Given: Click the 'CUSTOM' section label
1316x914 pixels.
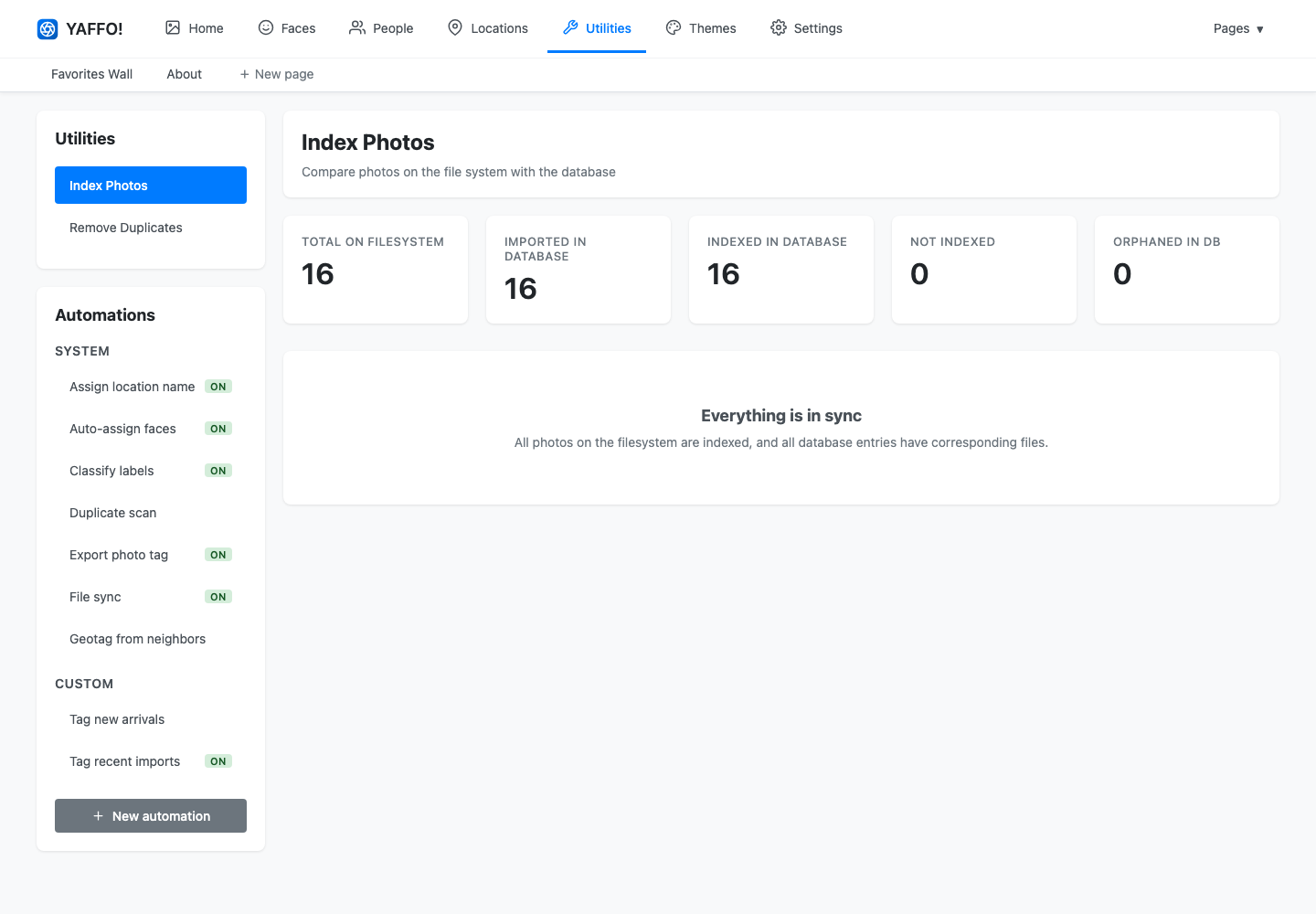Looking at the screenshot, I should coord(84,684).
